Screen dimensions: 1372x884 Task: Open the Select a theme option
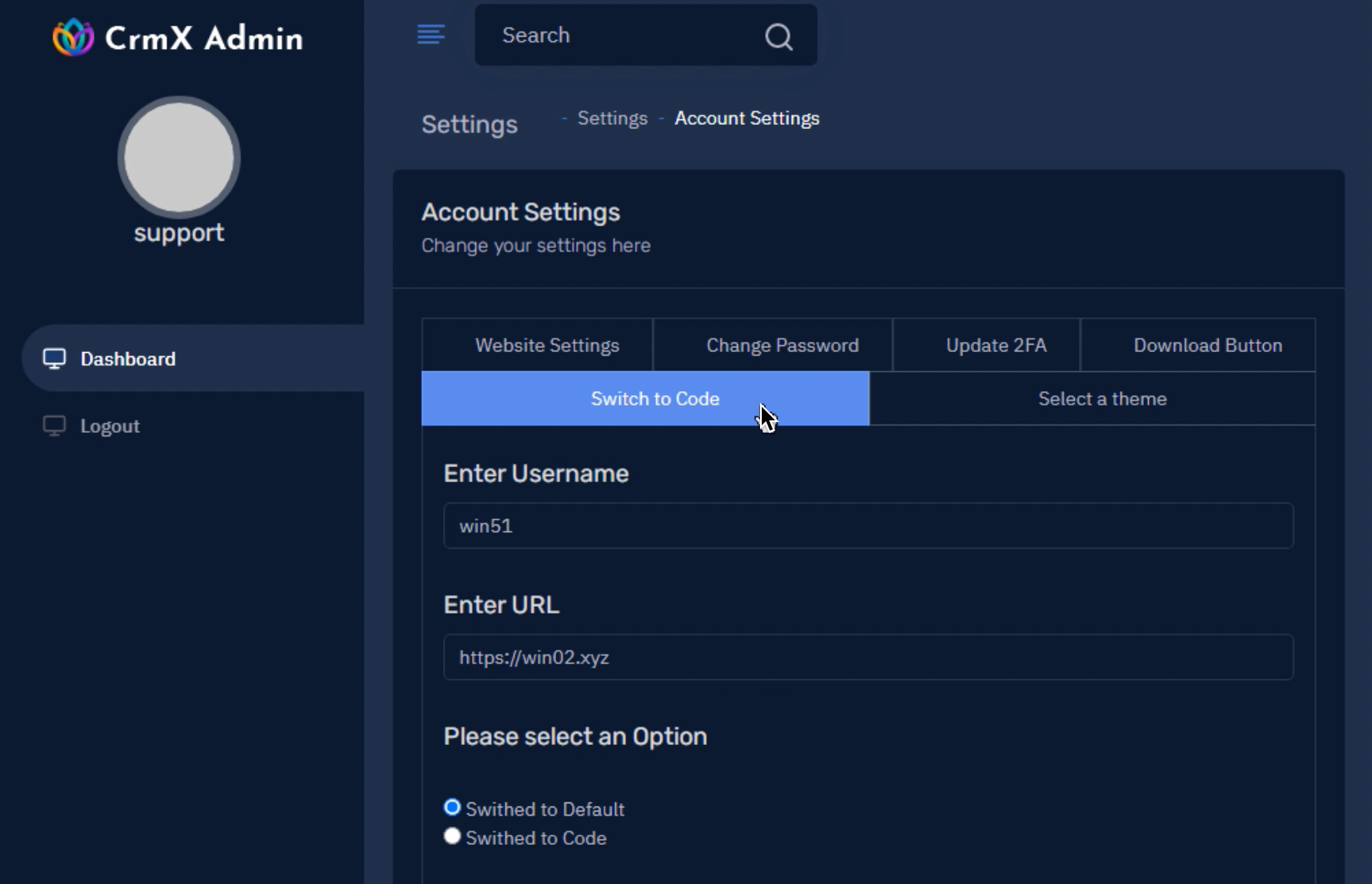coord(1102,399)
